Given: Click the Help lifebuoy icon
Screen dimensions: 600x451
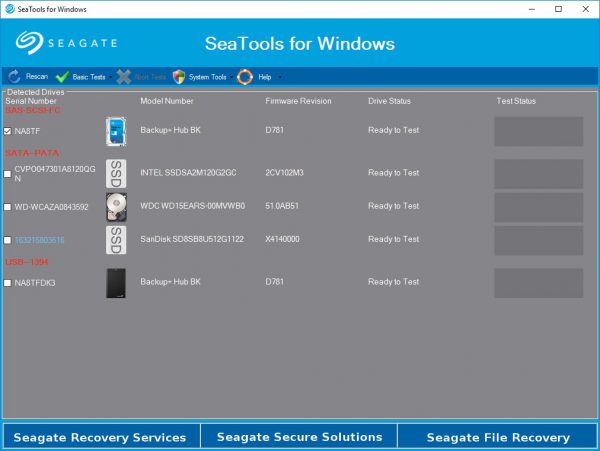Looking at the screenshot, I should (245, 77).
